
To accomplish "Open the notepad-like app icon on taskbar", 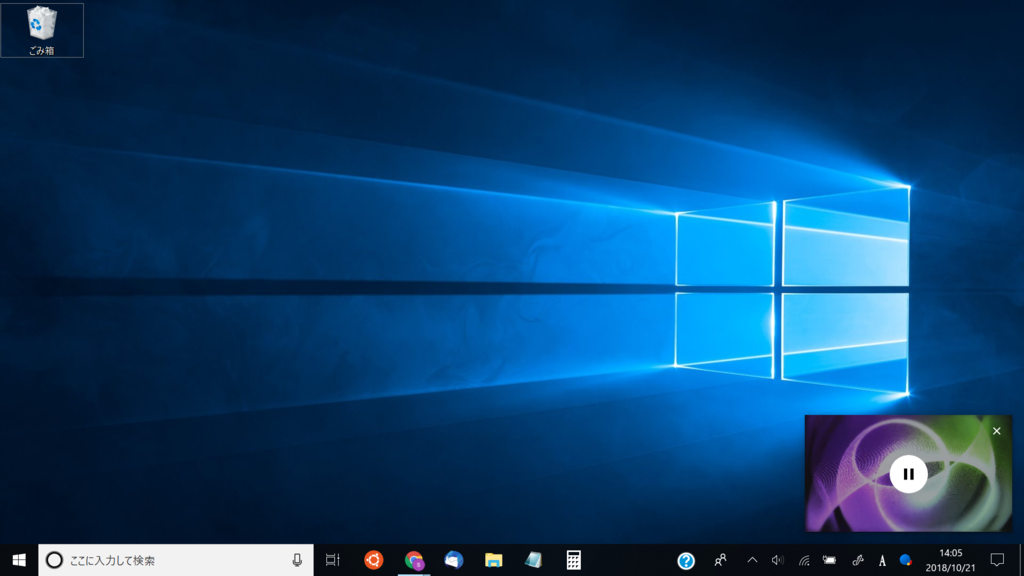I will [x=534, y=560].
